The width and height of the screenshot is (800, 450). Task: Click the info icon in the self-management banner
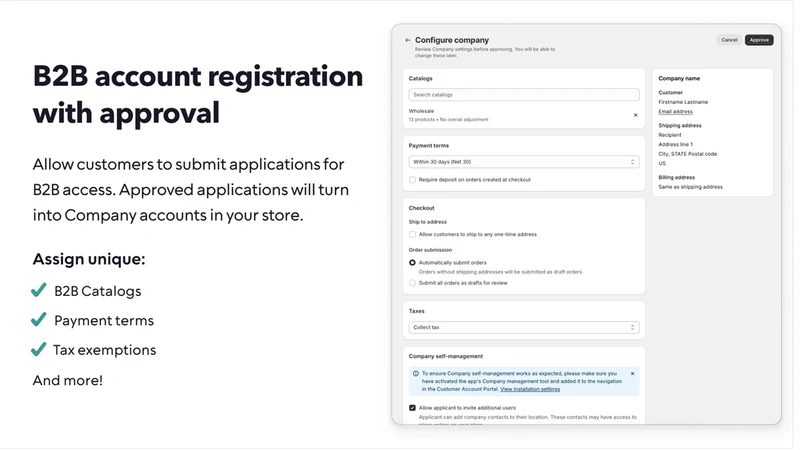point(415,373)
